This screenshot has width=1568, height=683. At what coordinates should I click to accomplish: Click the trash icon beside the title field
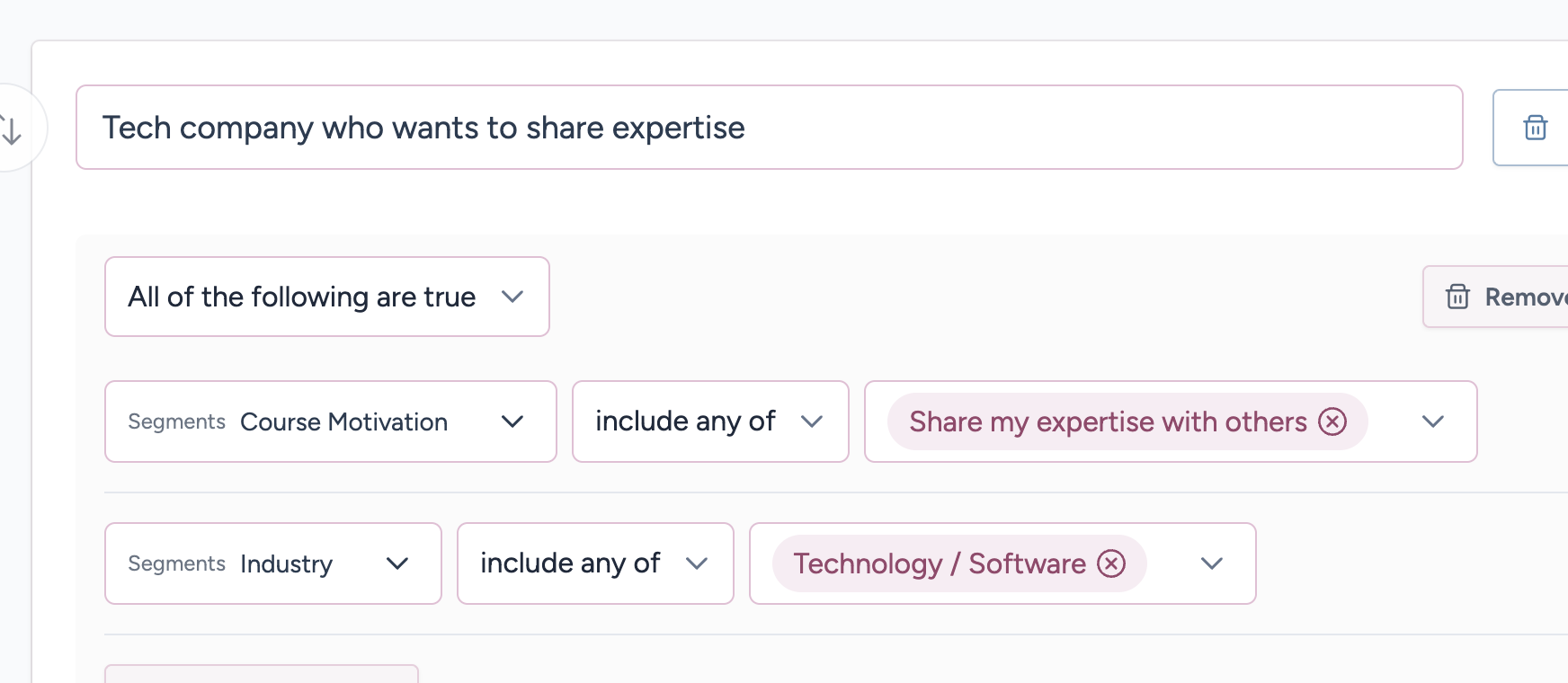pos(1535,128)
